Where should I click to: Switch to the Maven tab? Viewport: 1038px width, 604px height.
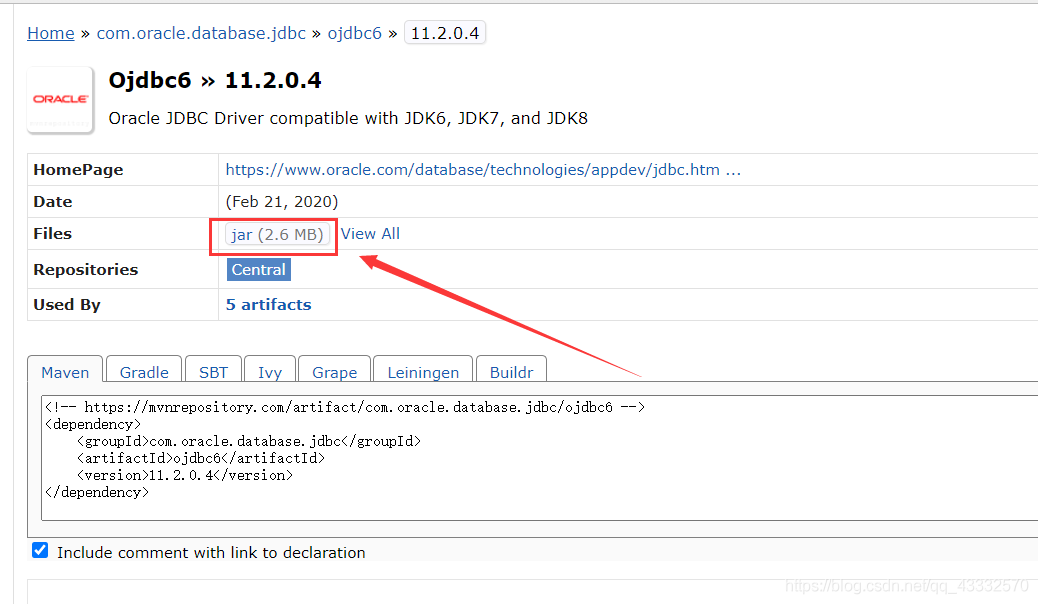(x=65, y=371)
